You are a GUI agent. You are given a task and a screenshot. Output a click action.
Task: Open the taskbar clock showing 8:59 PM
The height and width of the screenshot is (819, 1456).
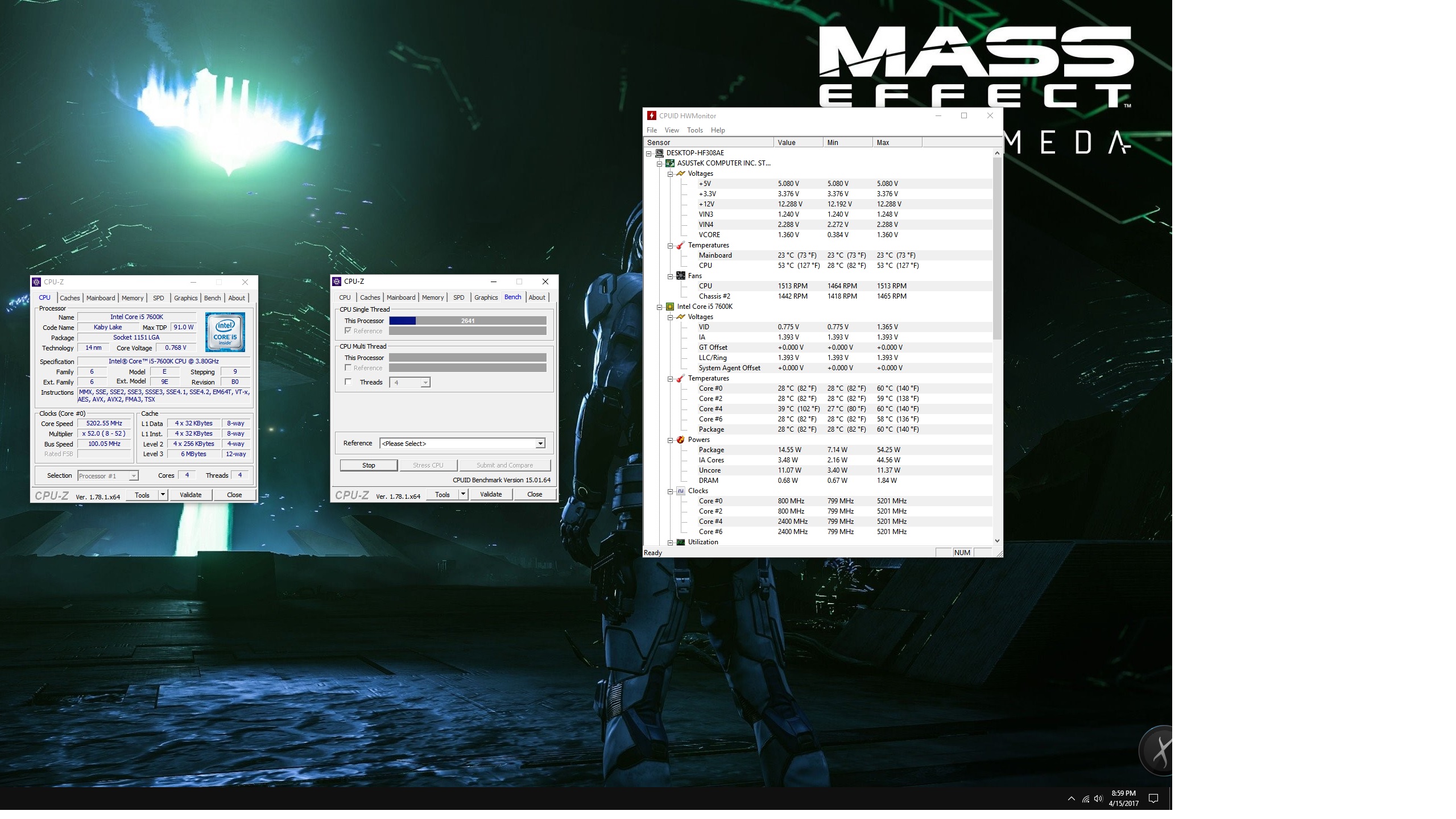[1123, 799]
